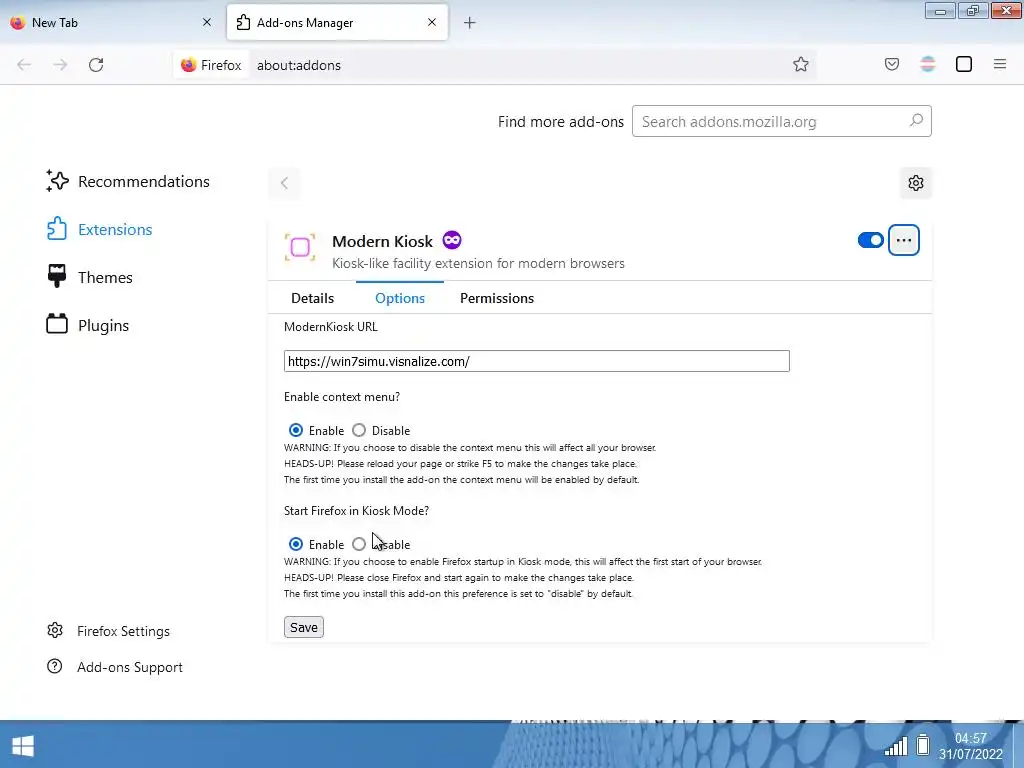Click the striped round toolbar icon
Viewport: 1024px width, 768px height.
point(928,64)
